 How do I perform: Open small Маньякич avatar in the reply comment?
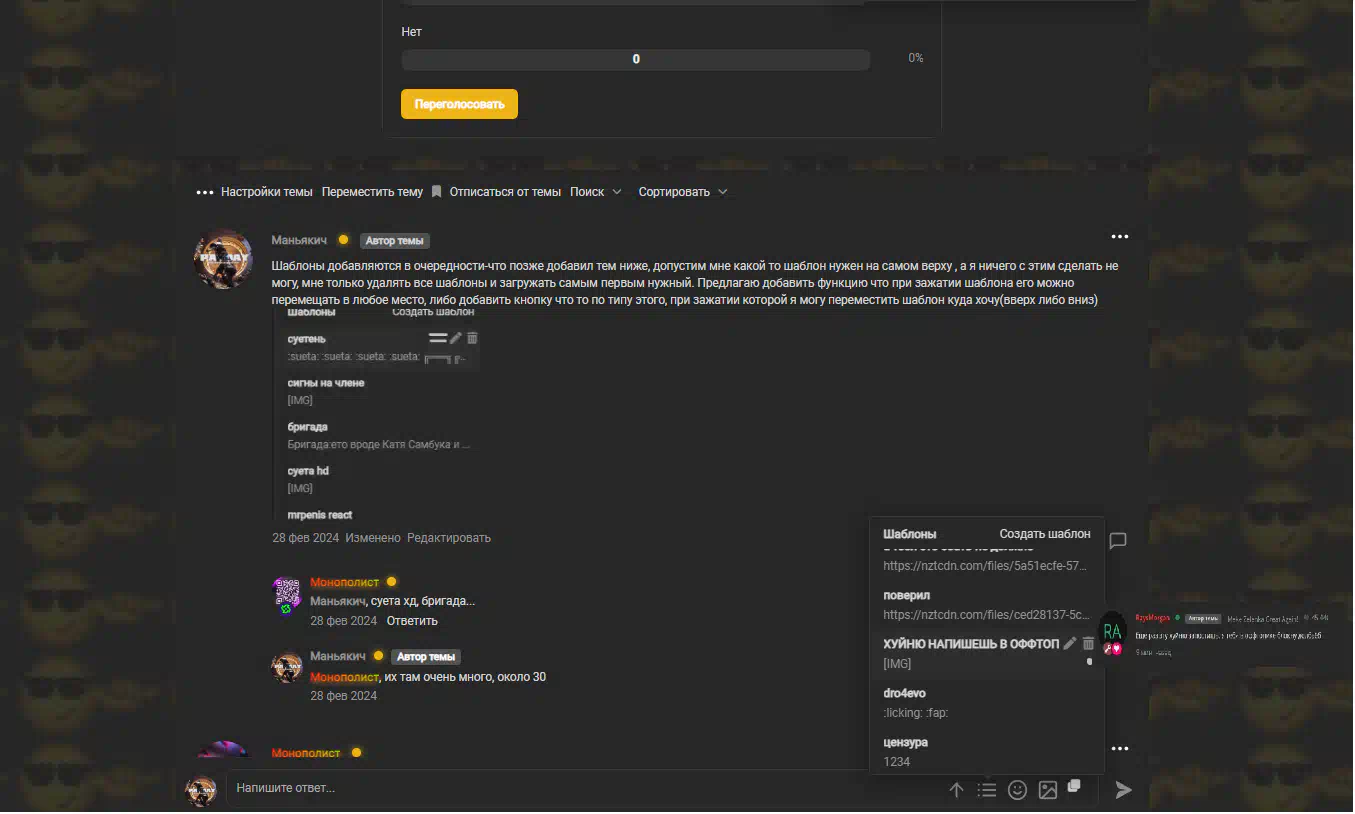click(x=287, y=667)
